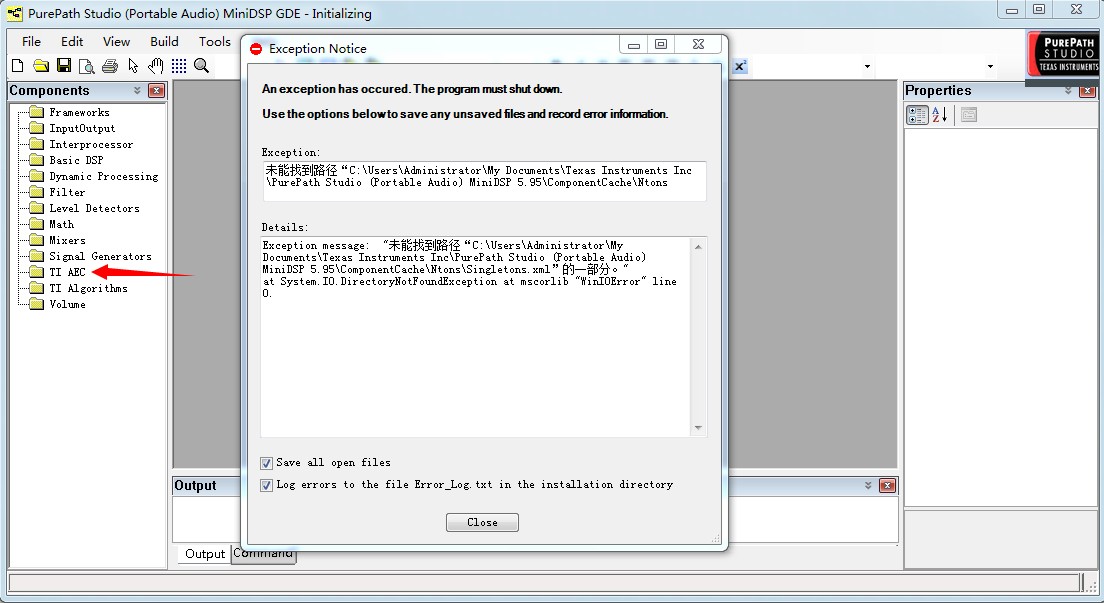Screen dimensions: 1104x603
Task: Click PurePath Studio title bar app icon
Action: pos(14,13)
